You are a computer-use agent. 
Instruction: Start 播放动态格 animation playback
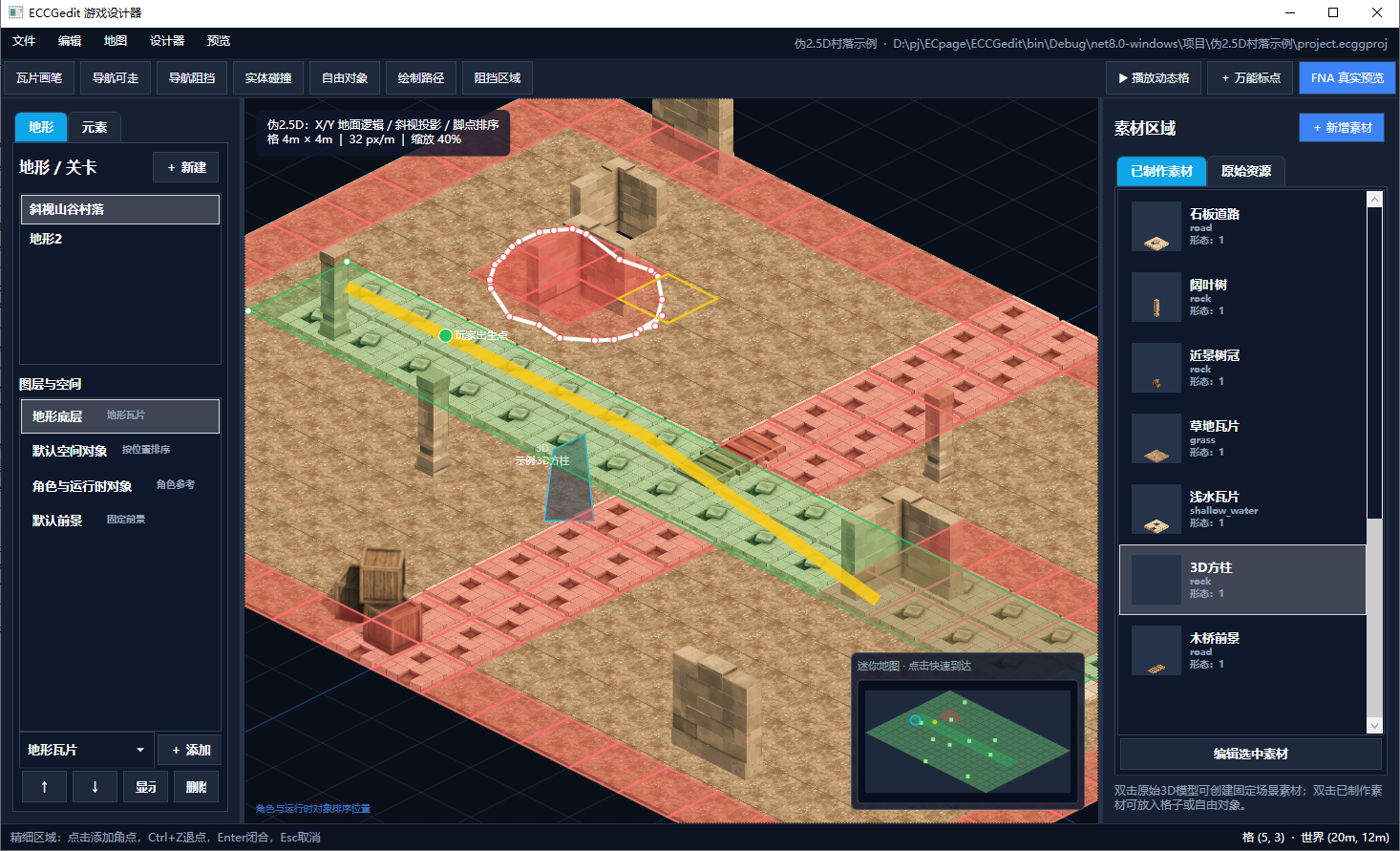(x=1154, y=78)
